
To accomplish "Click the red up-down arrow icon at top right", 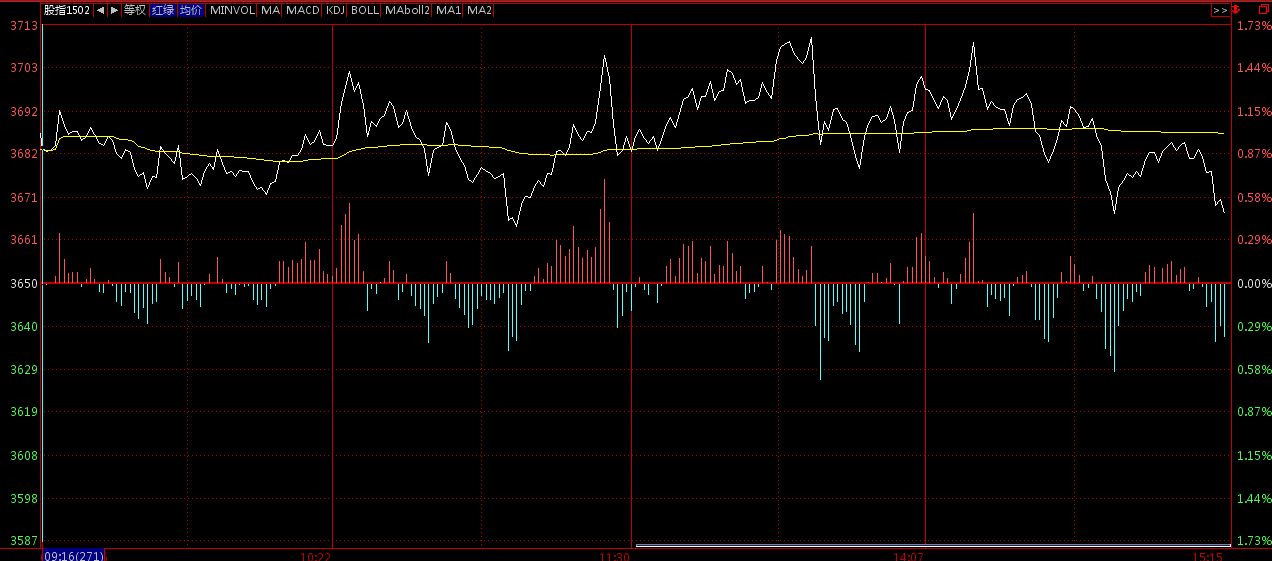I will pyautogui.click(x=1236, y=10).
